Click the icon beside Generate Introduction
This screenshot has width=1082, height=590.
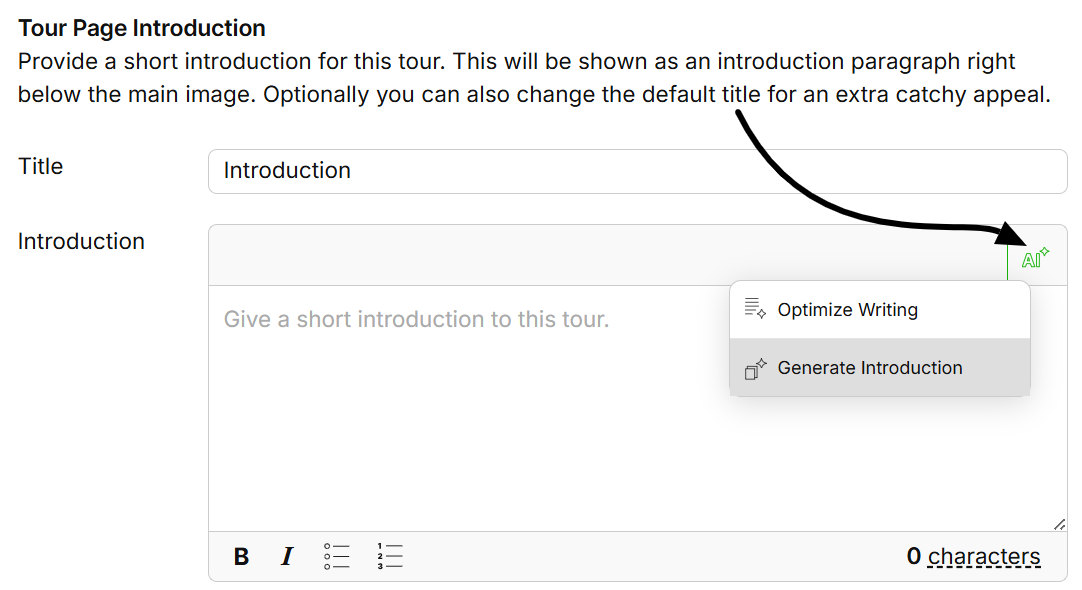(x=755, y=369)
